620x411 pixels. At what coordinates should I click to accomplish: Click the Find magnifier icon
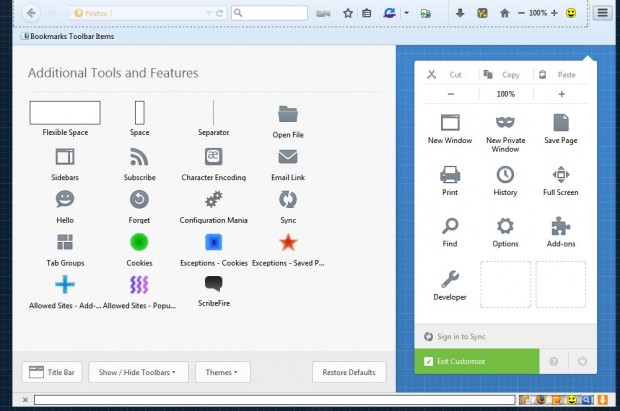[450, 226]
